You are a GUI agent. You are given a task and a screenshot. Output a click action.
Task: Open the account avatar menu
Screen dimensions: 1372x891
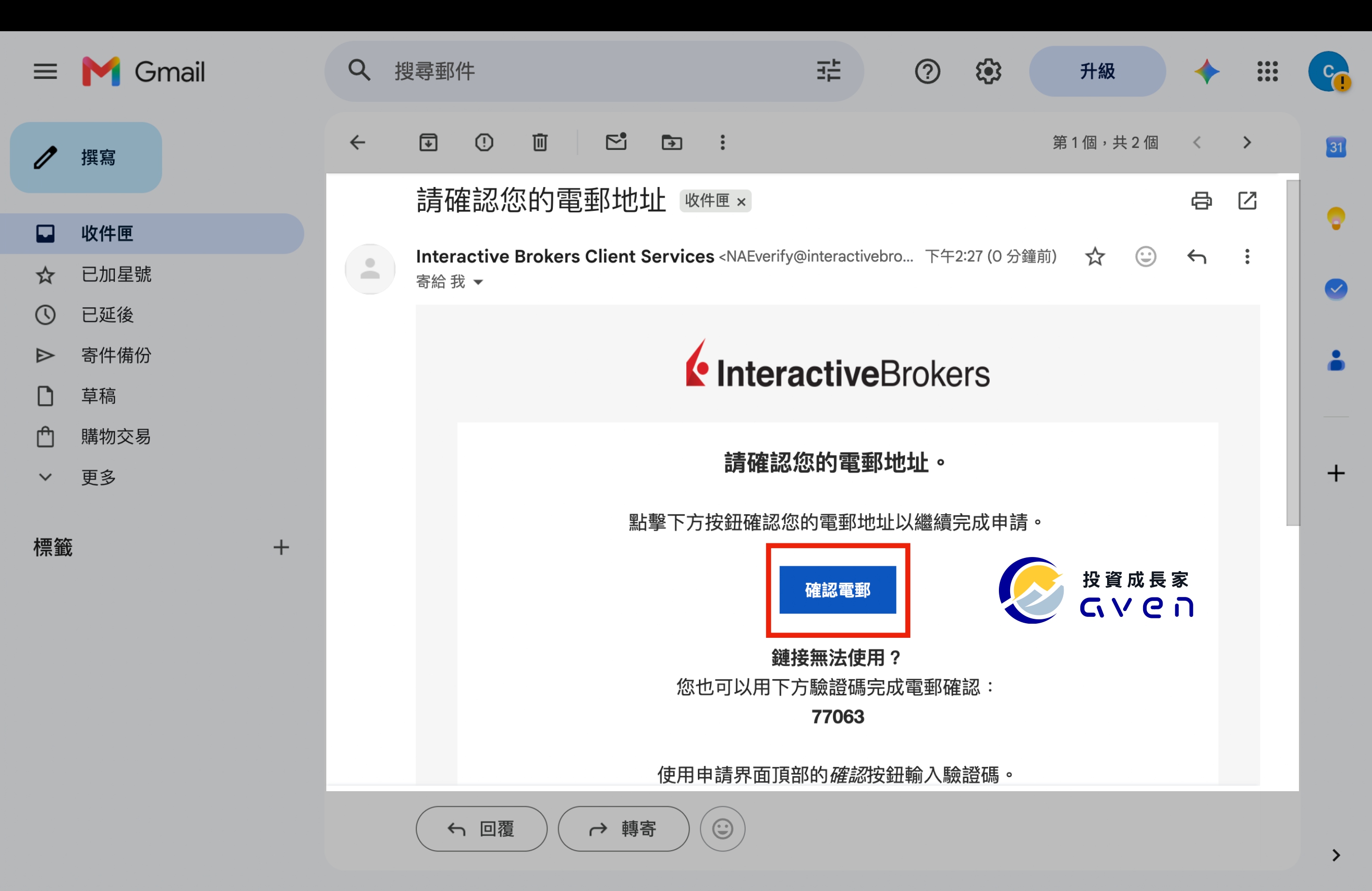pos(1328,72)
